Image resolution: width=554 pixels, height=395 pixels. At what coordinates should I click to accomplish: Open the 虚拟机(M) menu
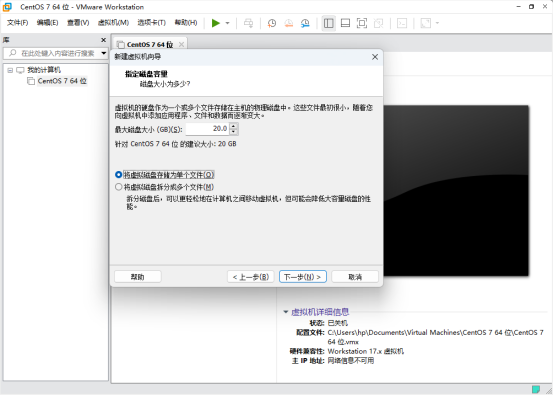pos(113,23)
